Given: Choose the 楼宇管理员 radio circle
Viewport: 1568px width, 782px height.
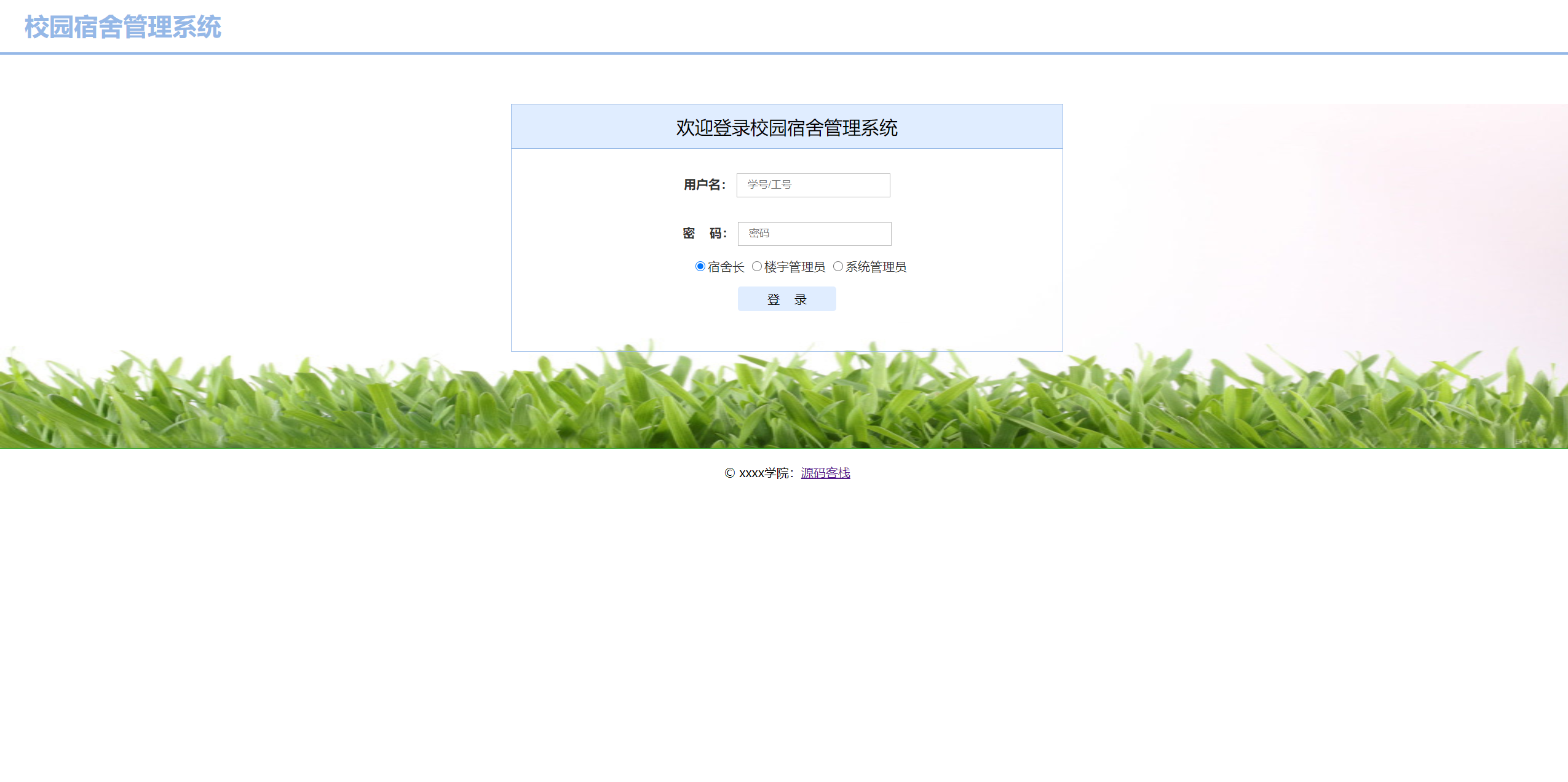Looking at the screenshot, I should (x=756, y=266).
